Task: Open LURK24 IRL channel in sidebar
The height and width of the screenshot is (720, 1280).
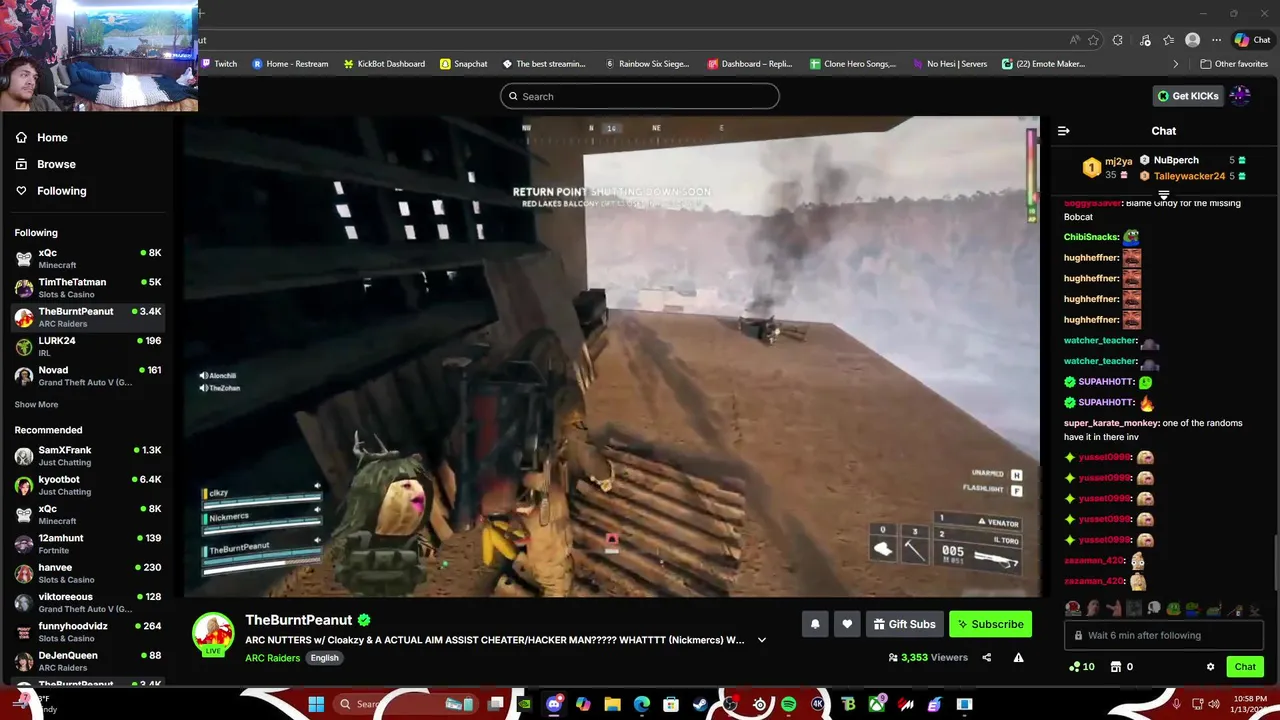Action: (88, 347)
